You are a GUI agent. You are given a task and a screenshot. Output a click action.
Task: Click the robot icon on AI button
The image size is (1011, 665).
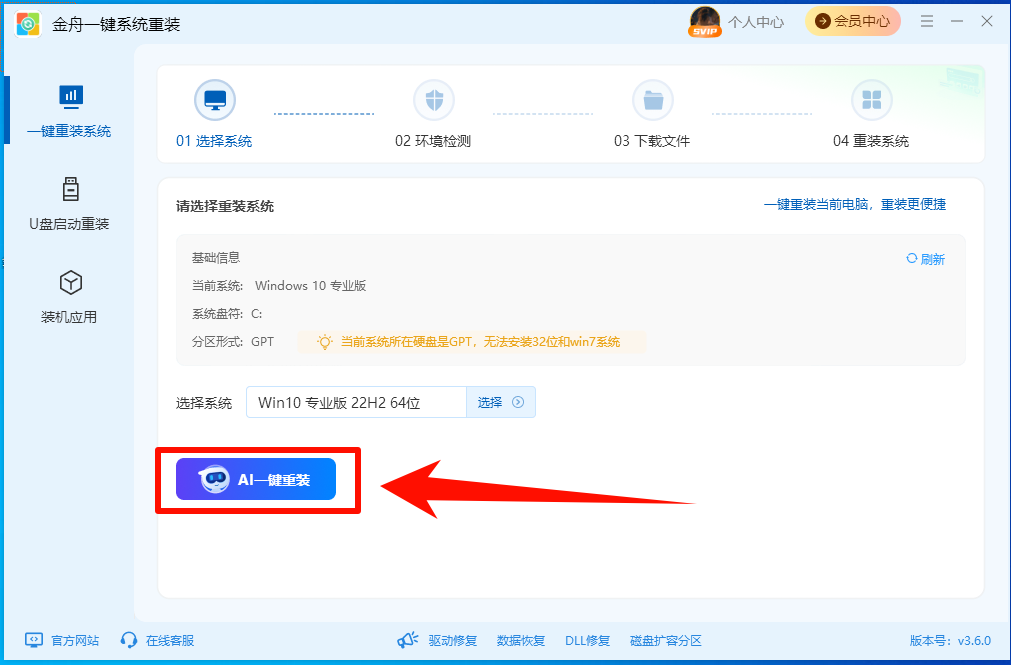(214, 479)
